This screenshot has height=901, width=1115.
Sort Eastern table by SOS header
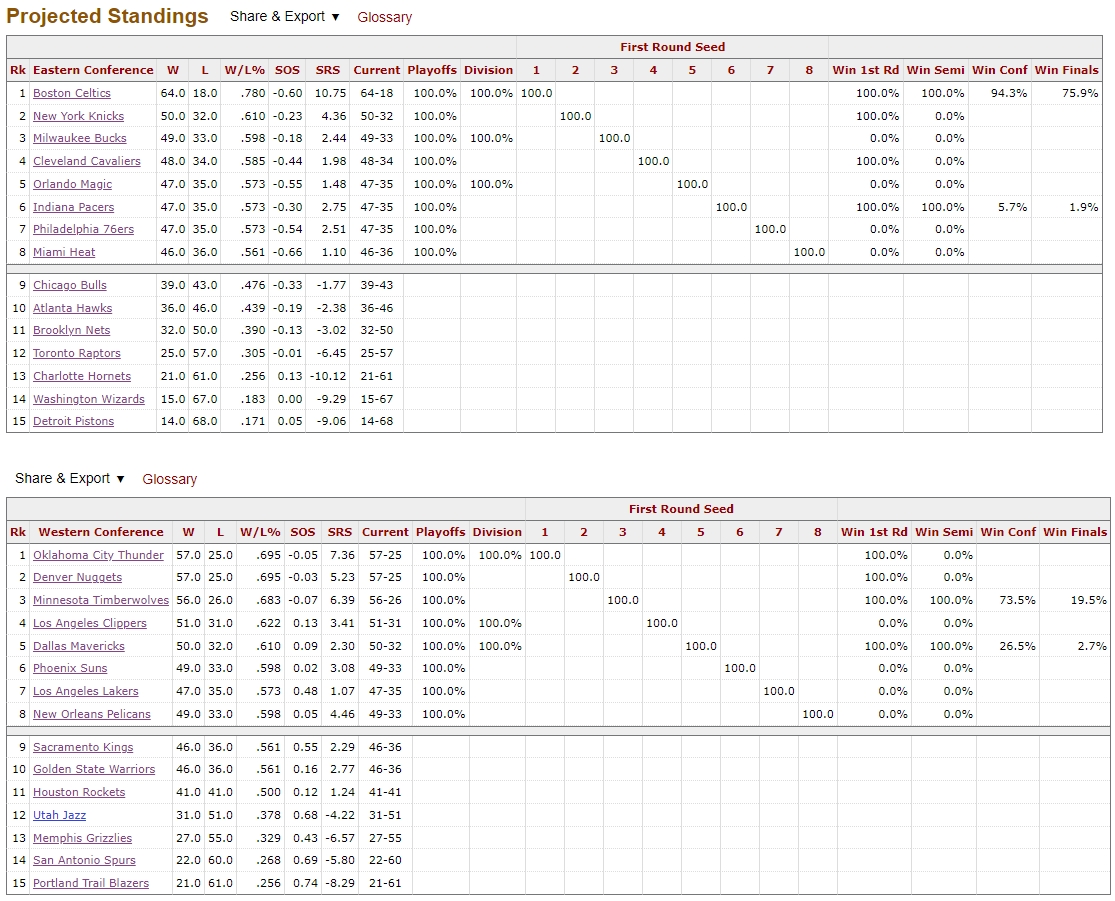[287, 70]
